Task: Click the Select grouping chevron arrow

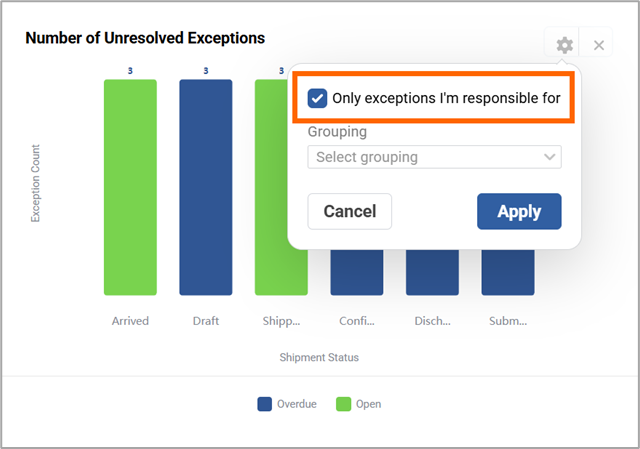Action: pos(550,157)
